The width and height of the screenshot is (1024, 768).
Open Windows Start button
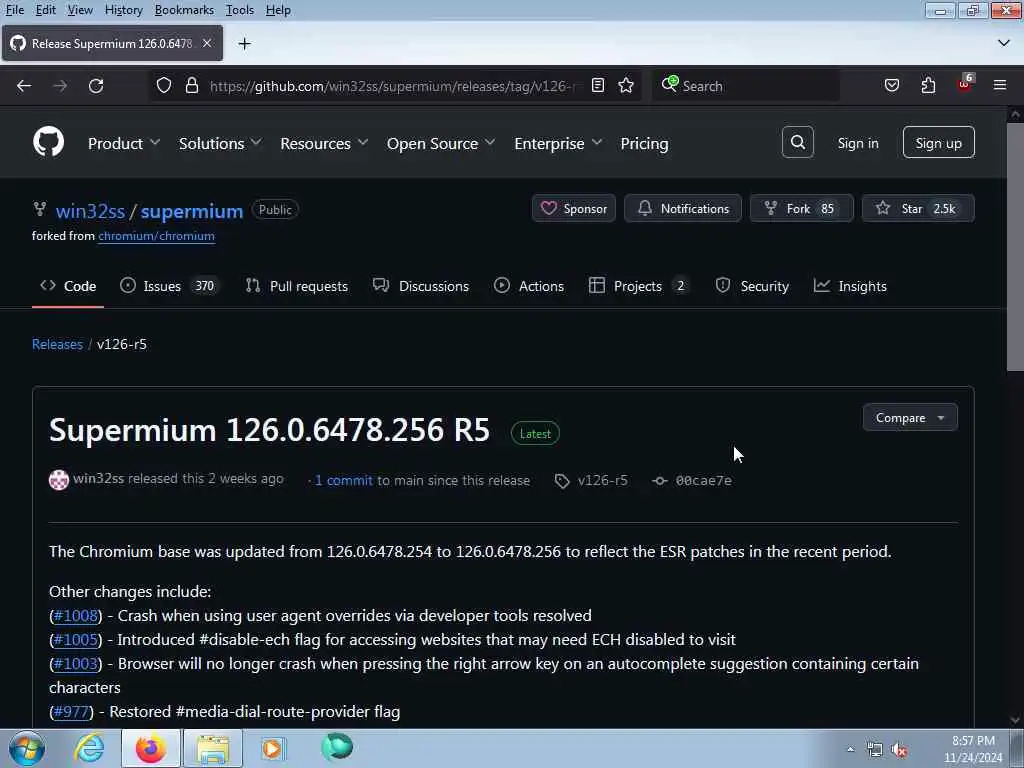coord(27,748)
